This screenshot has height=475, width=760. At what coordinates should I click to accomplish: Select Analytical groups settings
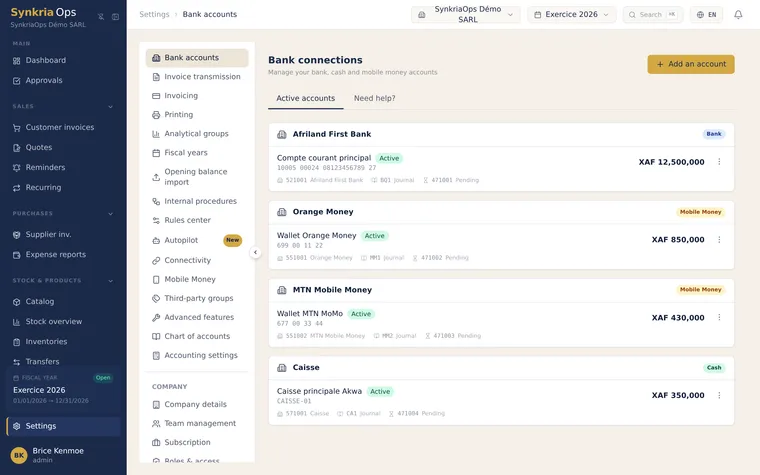coord(197,134)
